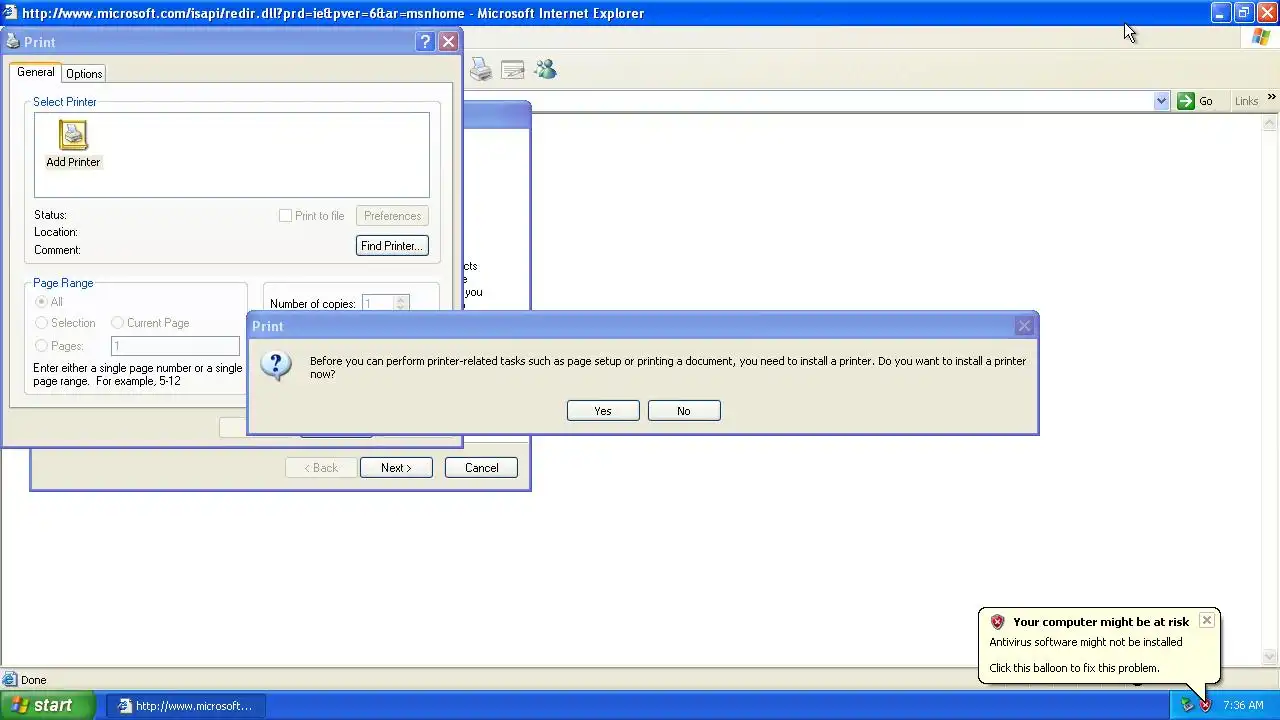
Task: Click the Security Center tray shield icon
Action: (1205, 705)
